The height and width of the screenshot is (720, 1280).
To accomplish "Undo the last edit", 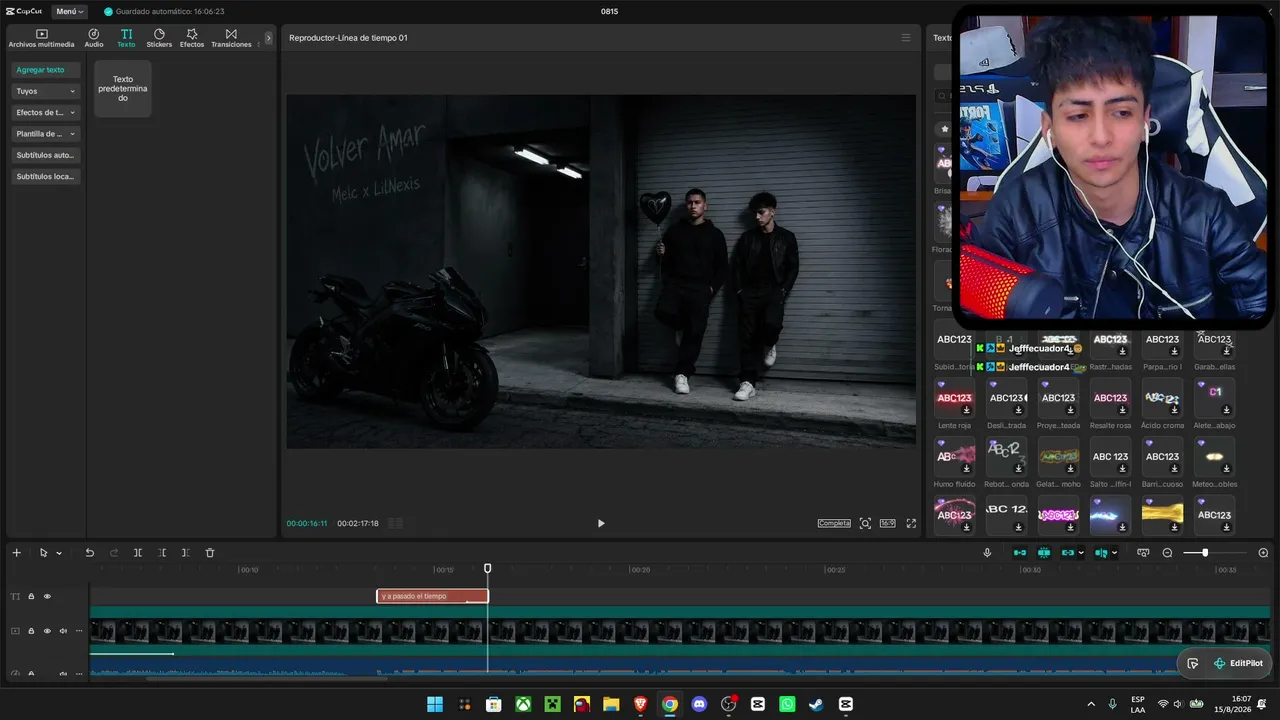I will (x=90, y=553).
